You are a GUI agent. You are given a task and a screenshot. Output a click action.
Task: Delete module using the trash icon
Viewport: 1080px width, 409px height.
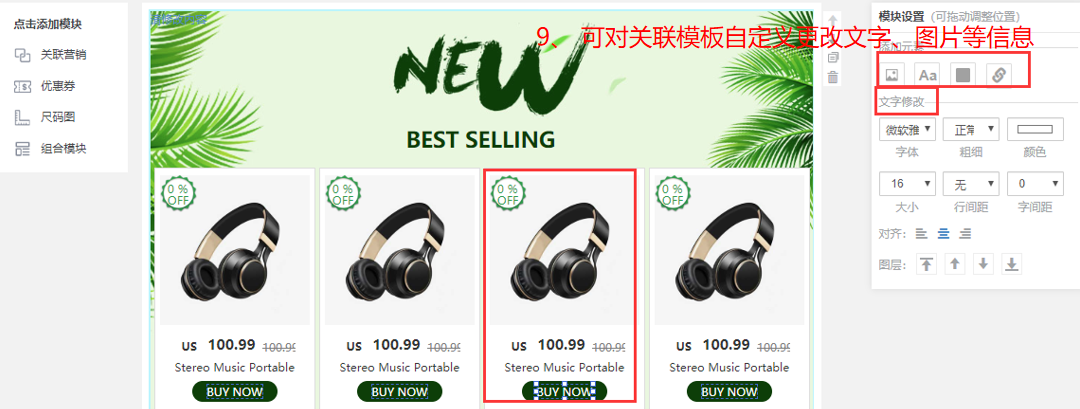point(833,77)
